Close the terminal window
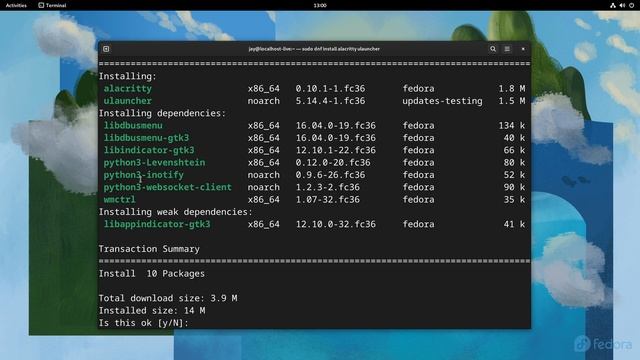 coord(523,49)
